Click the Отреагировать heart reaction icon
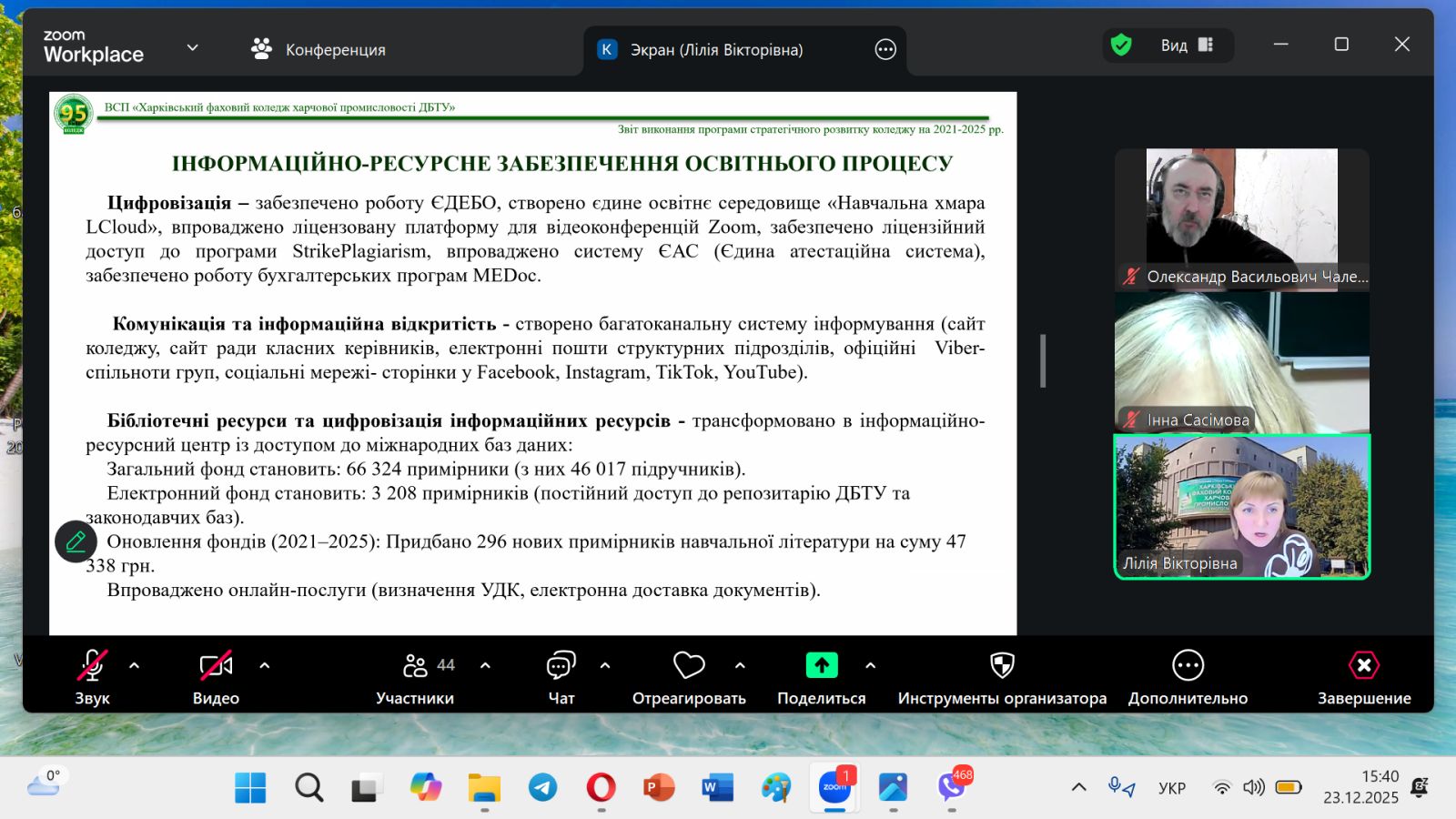This screenshot has width=1456, height=819. pyautogui.click(x=689, y=667)
